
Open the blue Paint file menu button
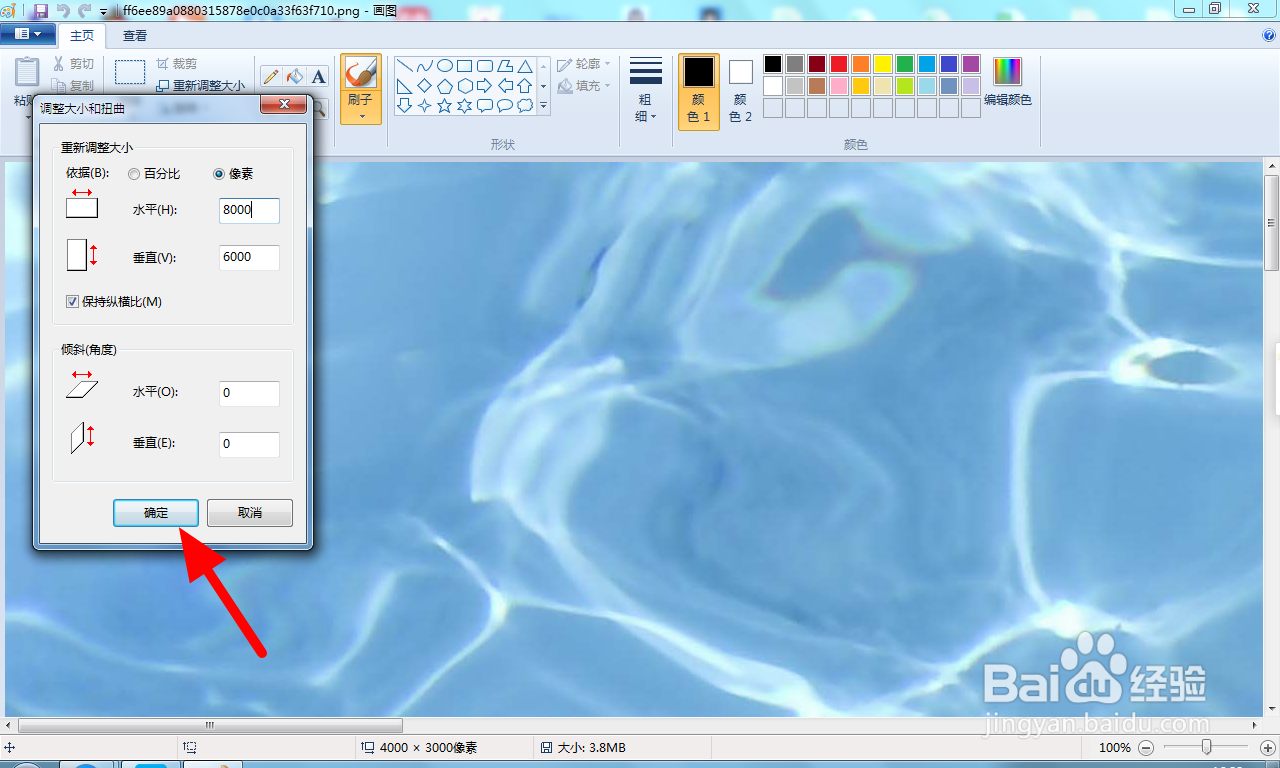tap(28, 34)
